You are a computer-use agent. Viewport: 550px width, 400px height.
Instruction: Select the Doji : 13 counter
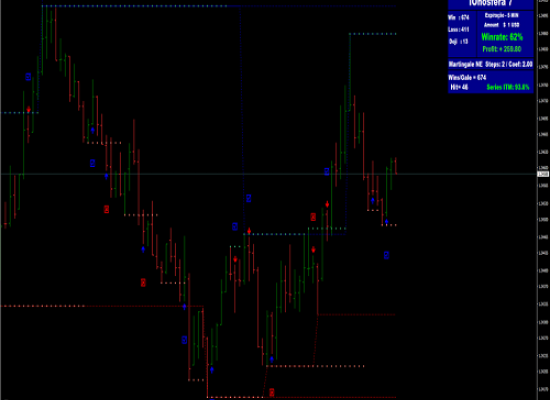(458, 41)
